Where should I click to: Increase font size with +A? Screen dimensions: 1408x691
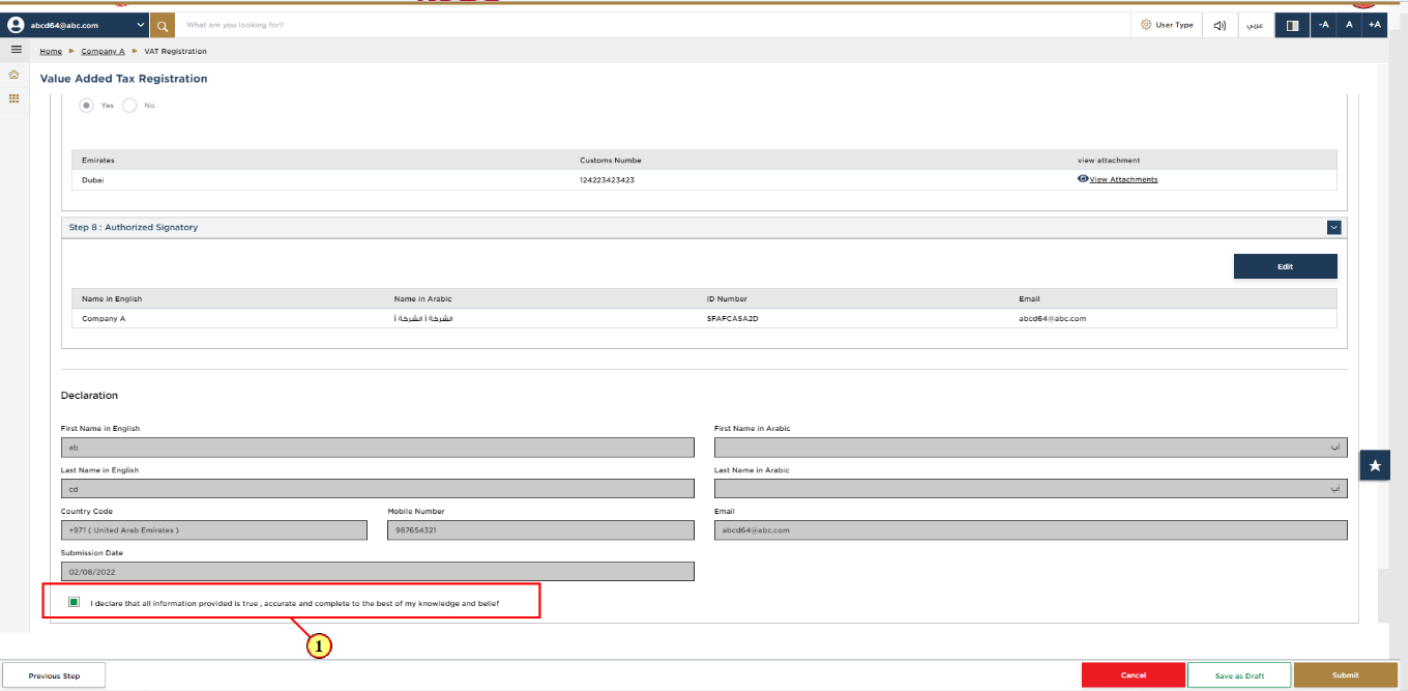coord(1375,25)
